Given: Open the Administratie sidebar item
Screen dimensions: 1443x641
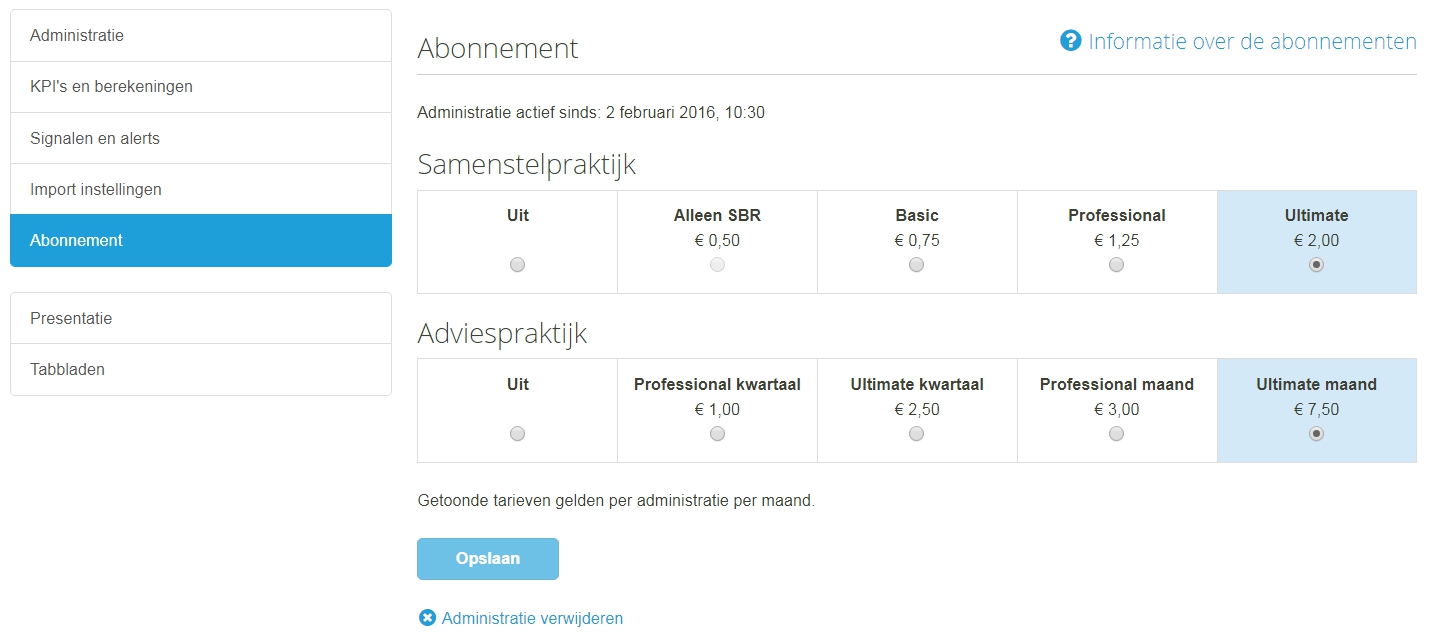Looking at the screenshot, I should click(201, 36).
